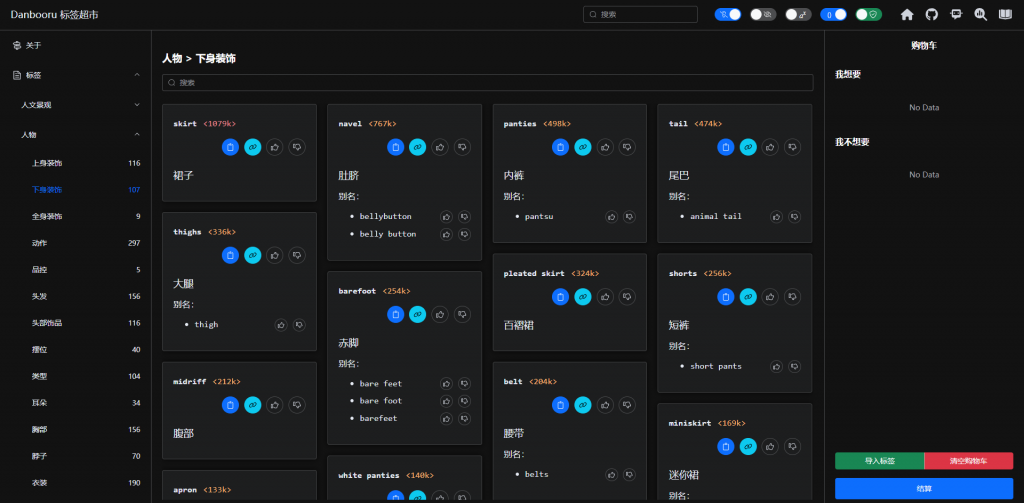Toggle the green shield switch

click(x=869, y=14)
